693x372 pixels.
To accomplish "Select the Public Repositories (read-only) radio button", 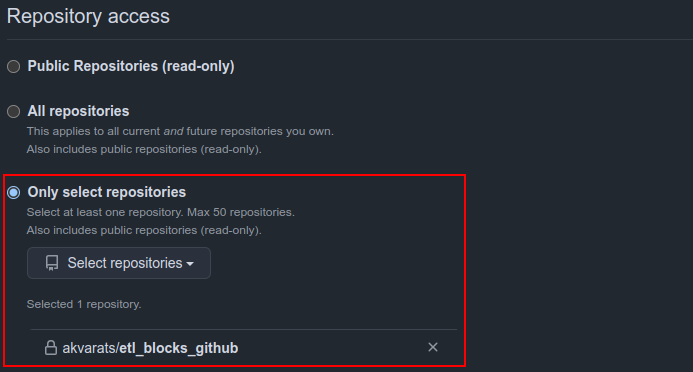I will (x=14, y=67).
